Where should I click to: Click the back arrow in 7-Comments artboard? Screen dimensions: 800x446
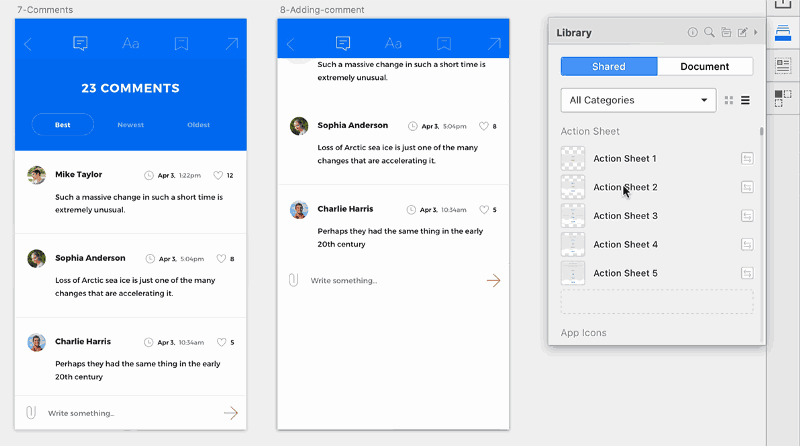(28, 44)
